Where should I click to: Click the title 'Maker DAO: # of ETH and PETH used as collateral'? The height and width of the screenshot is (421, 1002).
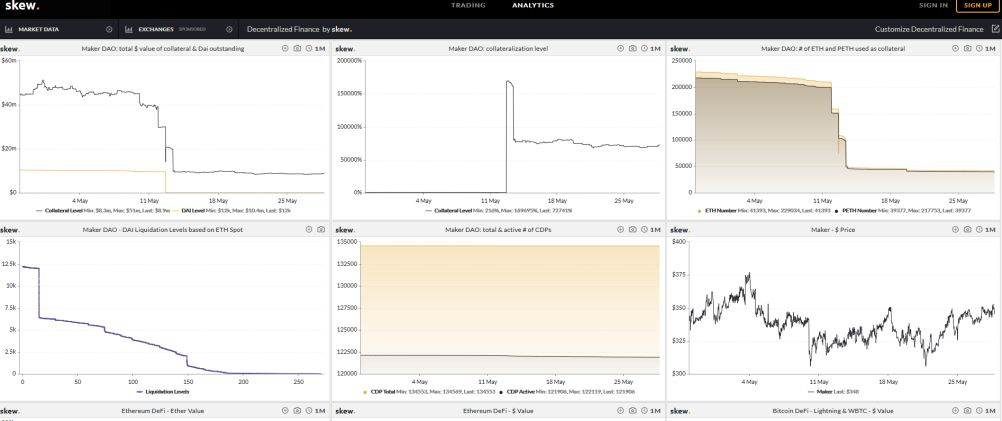click(833, 49)
